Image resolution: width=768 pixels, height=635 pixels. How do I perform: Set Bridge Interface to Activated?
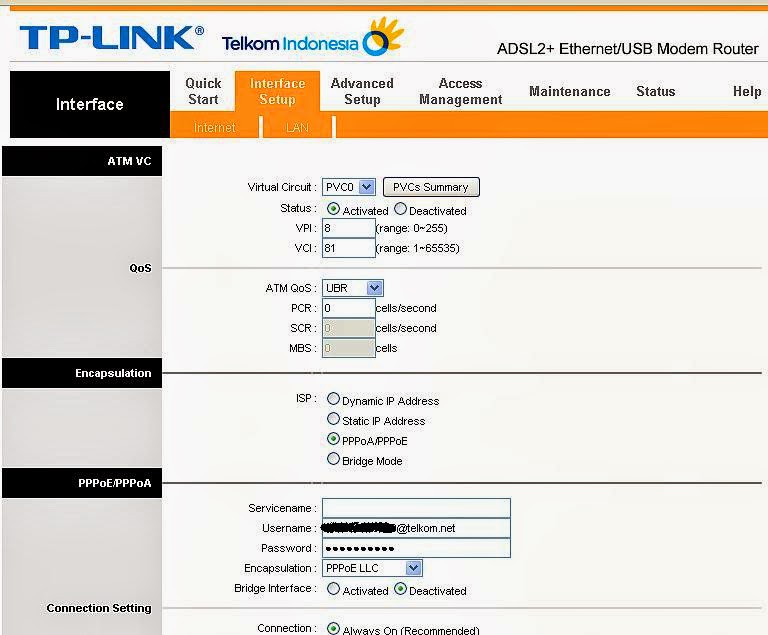click(x=333, y=589)
